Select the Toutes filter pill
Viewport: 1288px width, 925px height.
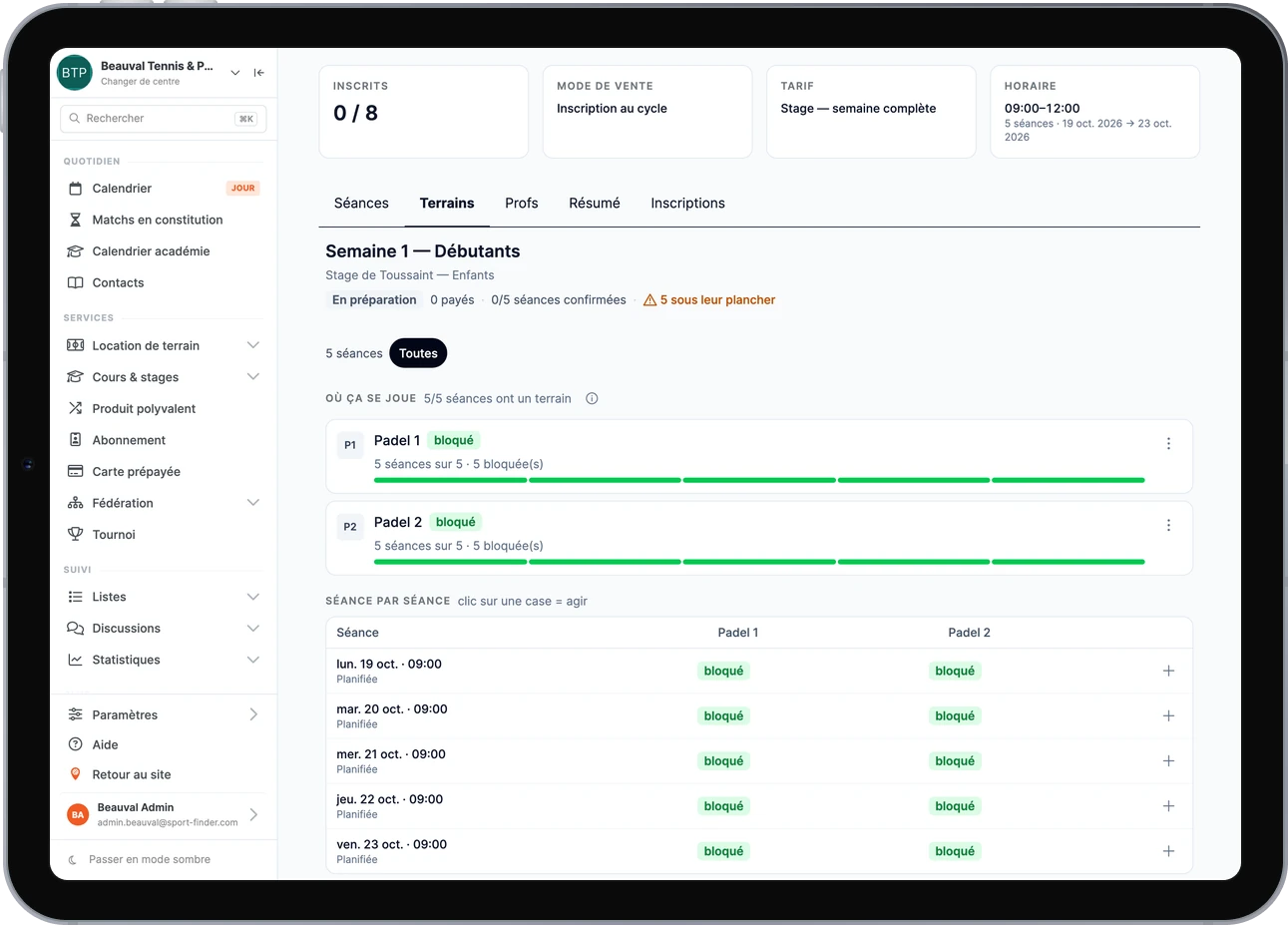pyautogui.click(x=418, y=353)
